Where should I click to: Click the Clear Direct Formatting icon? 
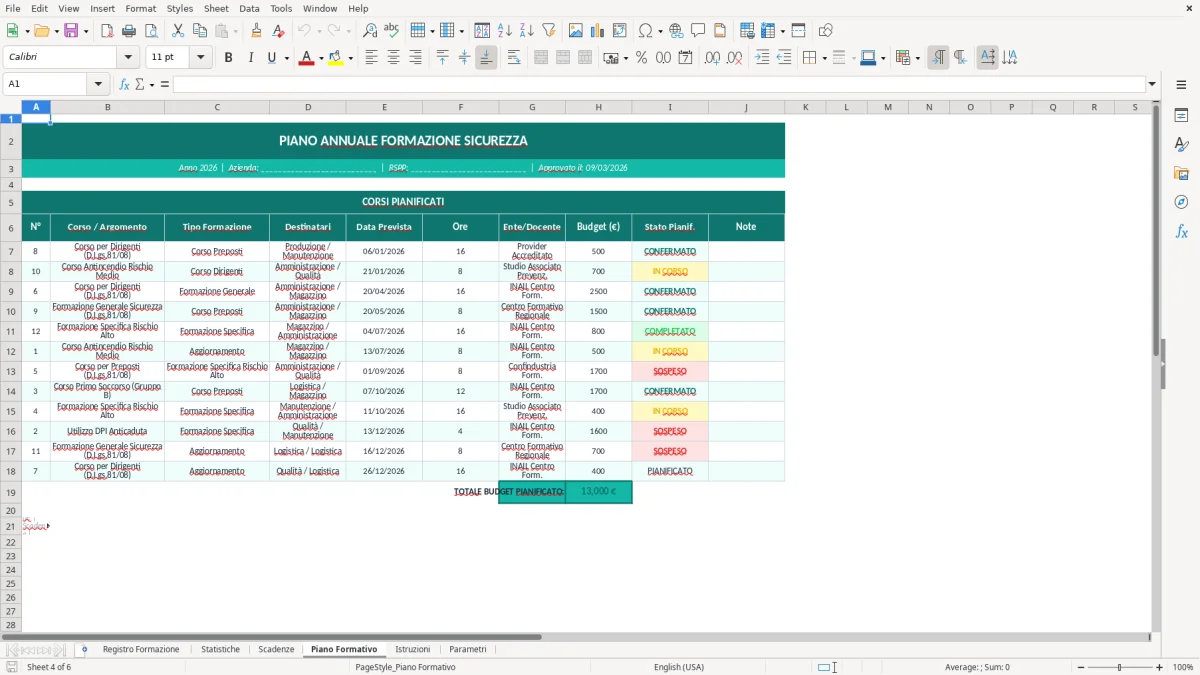pos(277,31)
